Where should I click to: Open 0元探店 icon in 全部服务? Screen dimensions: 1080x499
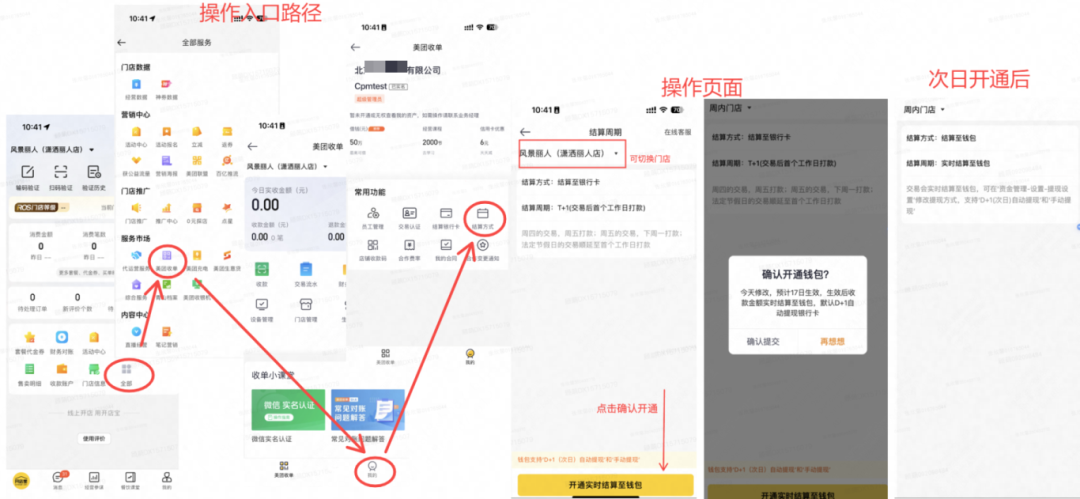196,207
